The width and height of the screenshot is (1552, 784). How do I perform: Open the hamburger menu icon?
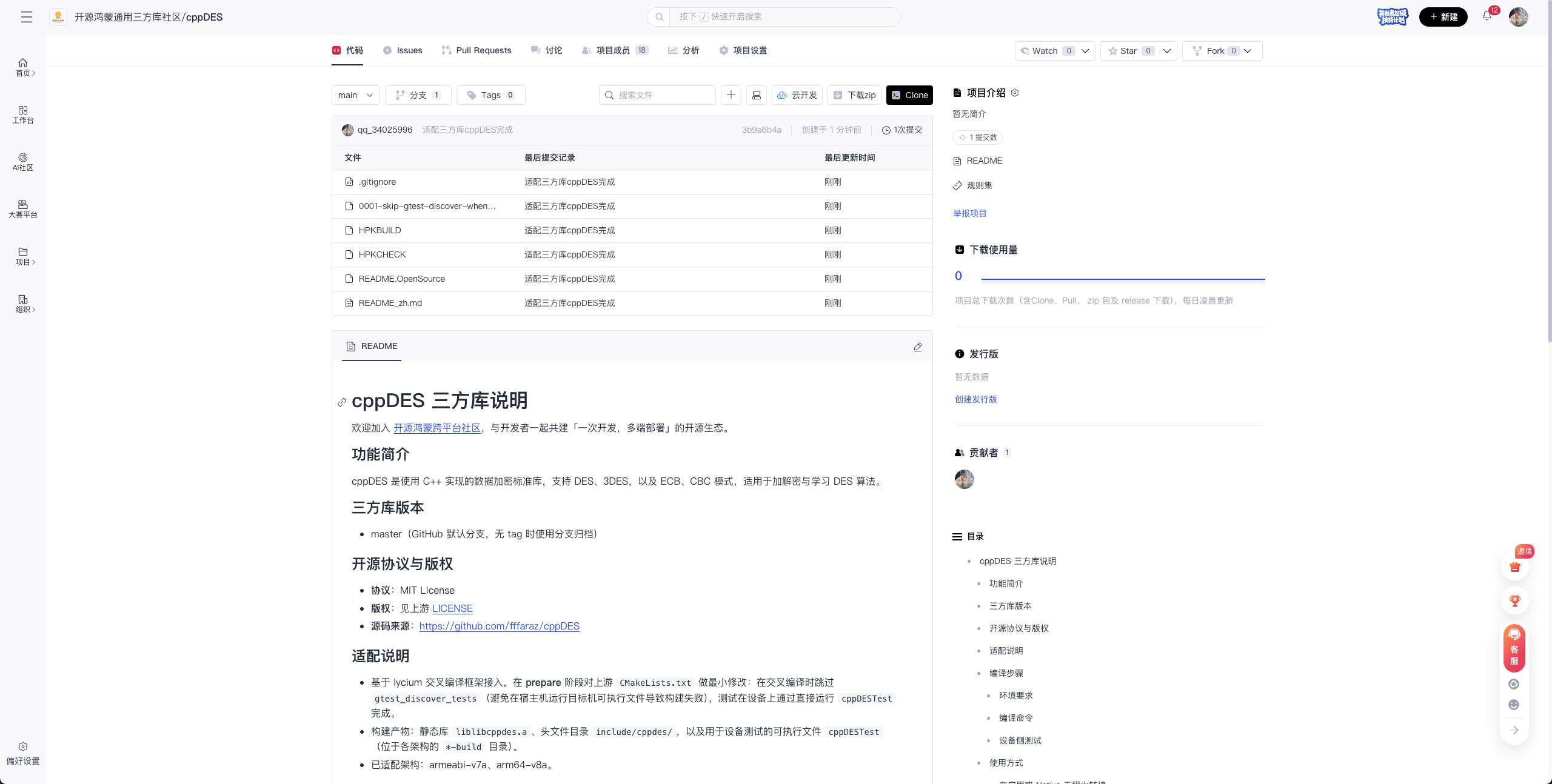[26, 17]
